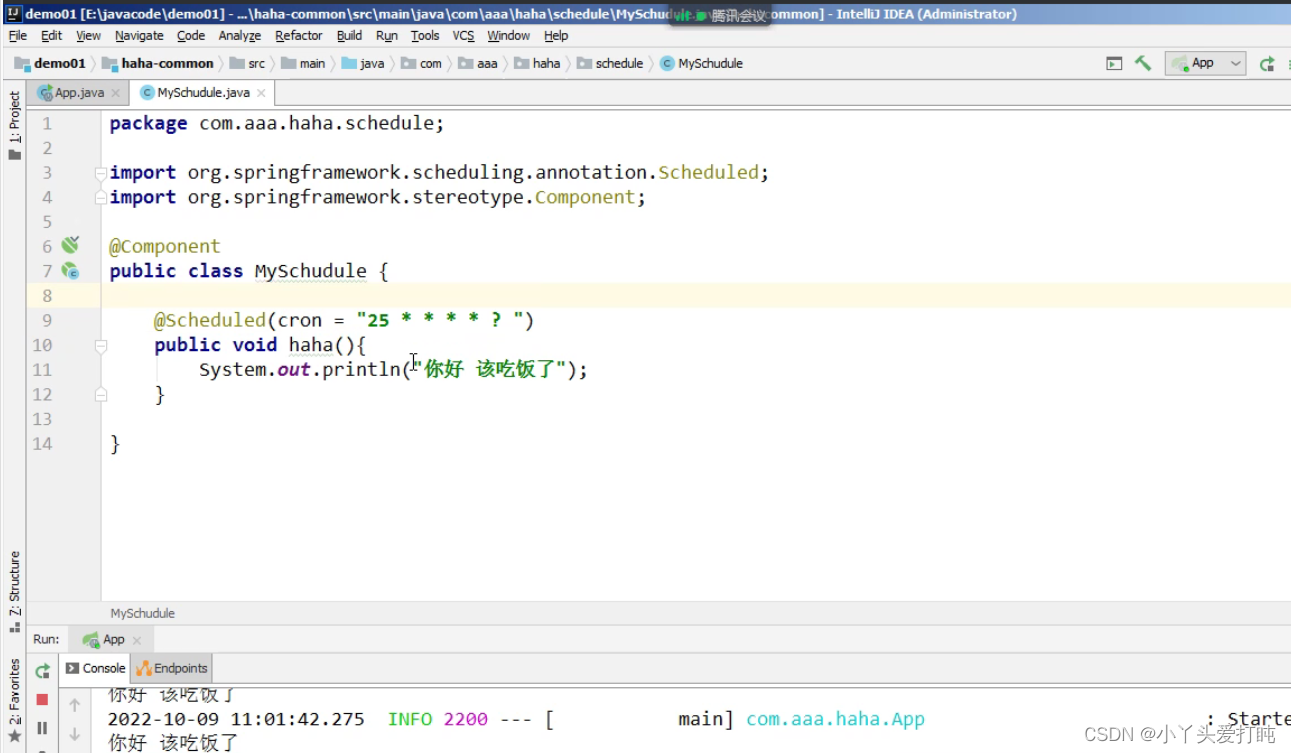
Task: Click the Build Project hammer icon
Action: click(1143, 63)
